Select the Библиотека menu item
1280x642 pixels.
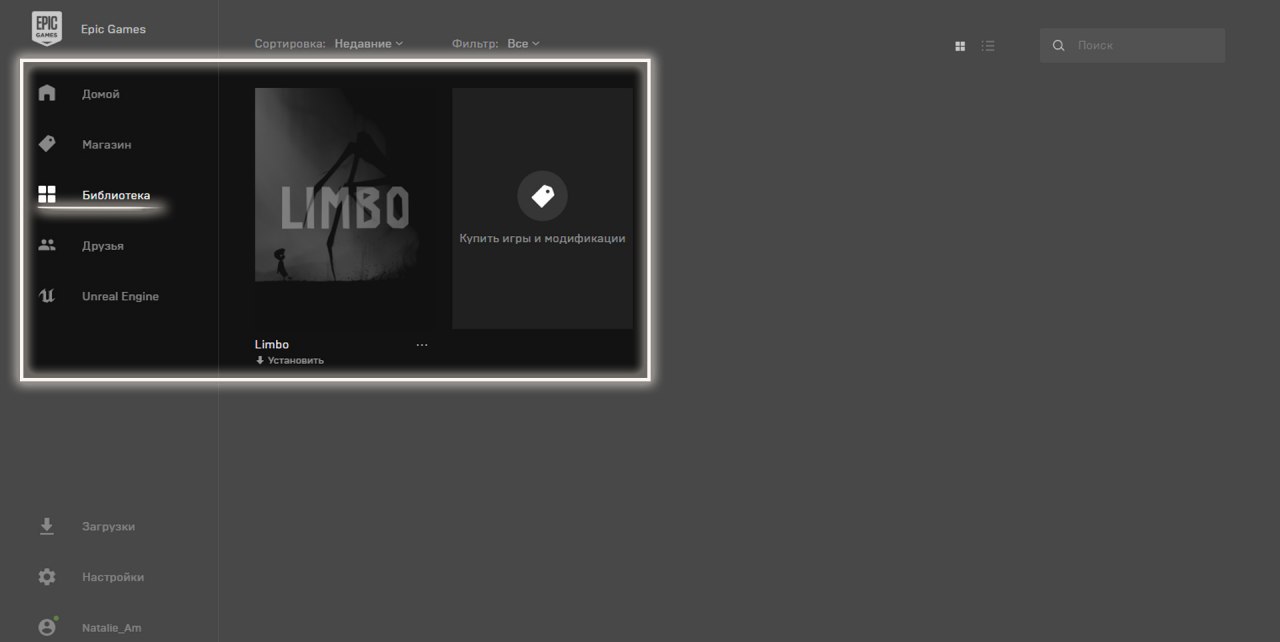pos(116,195)
